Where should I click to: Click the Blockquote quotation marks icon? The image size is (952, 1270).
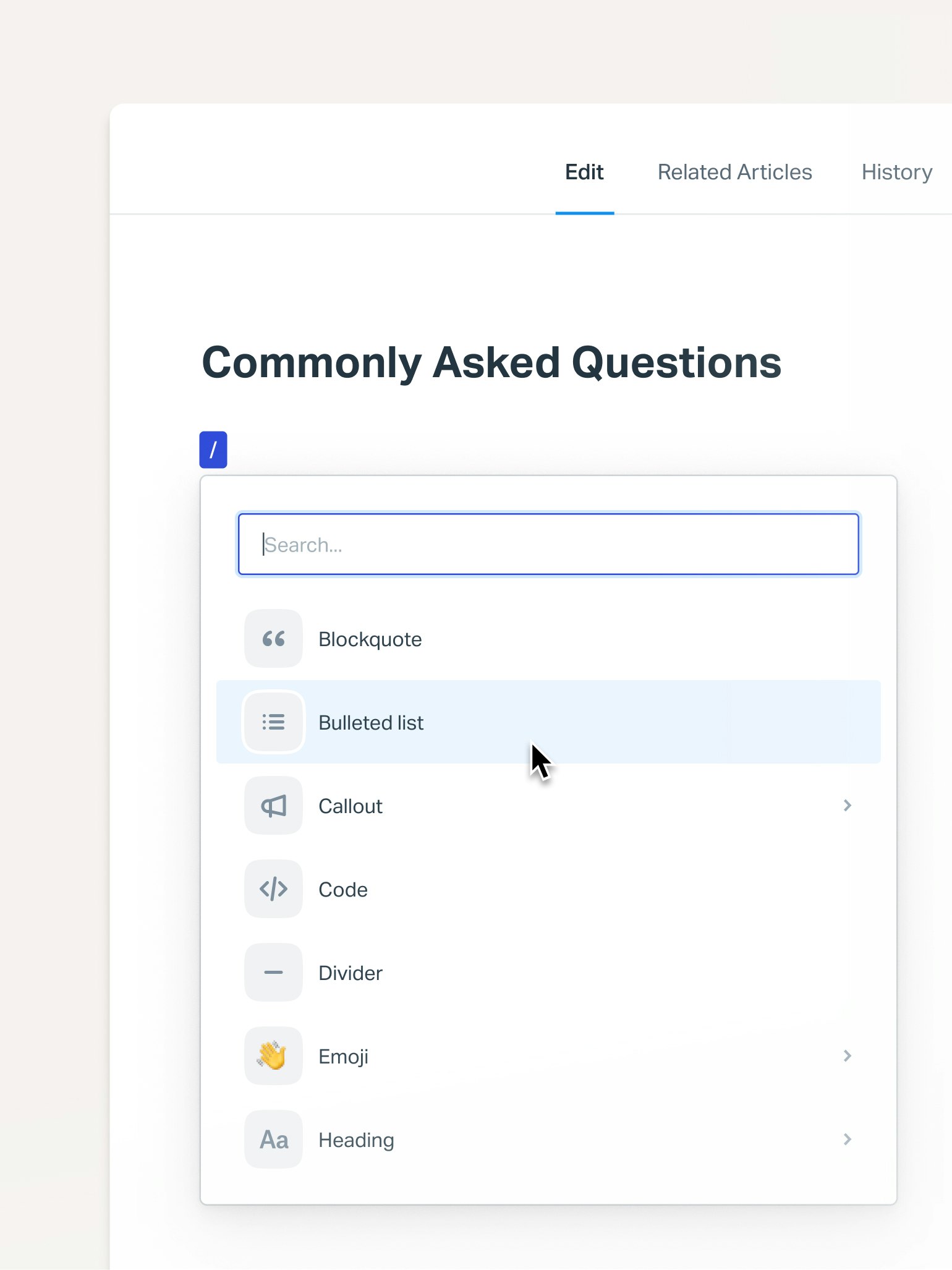point(273,639)
